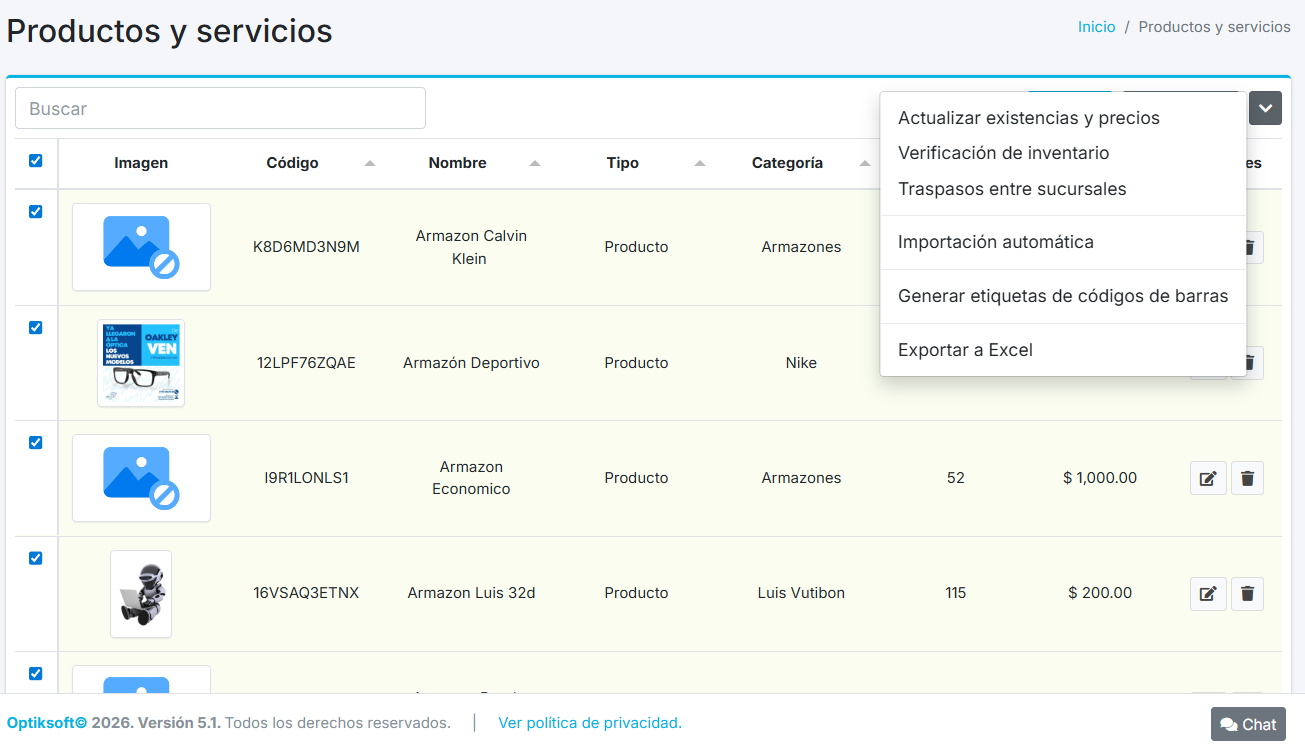Sort the table by Código column arrow
Screen dimensions: 1305x748
370,163
